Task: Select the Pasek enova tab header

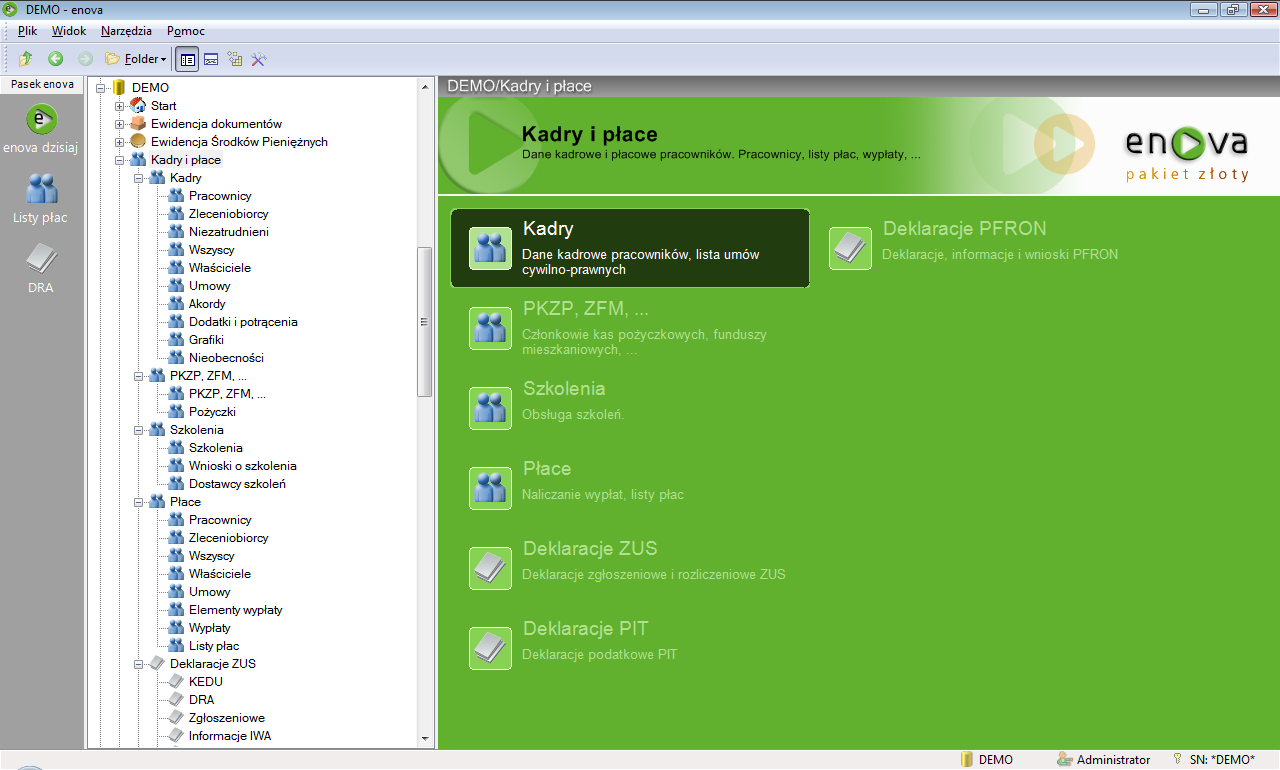Action: click(41, 85)
